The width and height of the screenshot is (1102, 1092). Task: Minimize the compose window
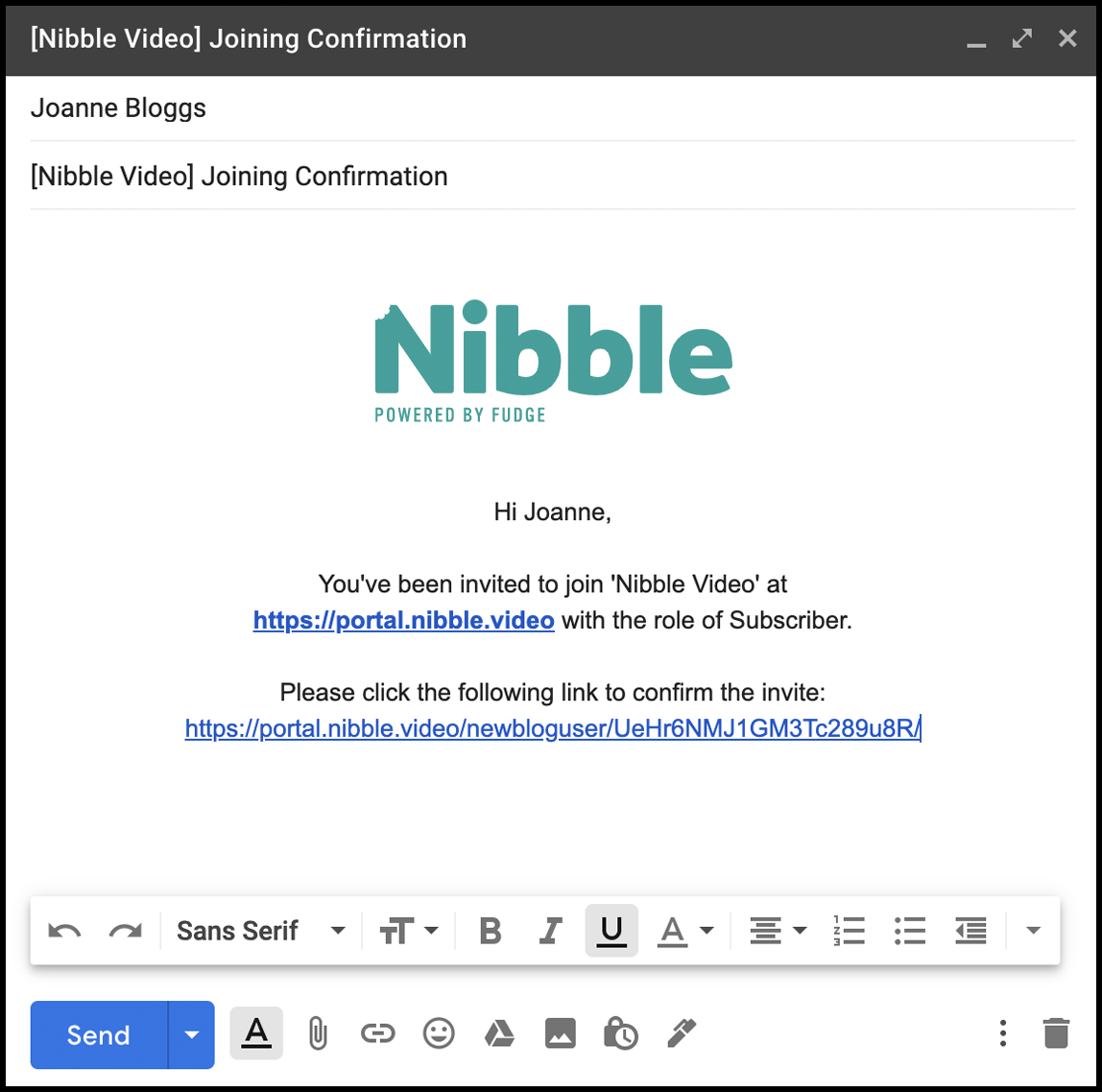coord(976,44)
